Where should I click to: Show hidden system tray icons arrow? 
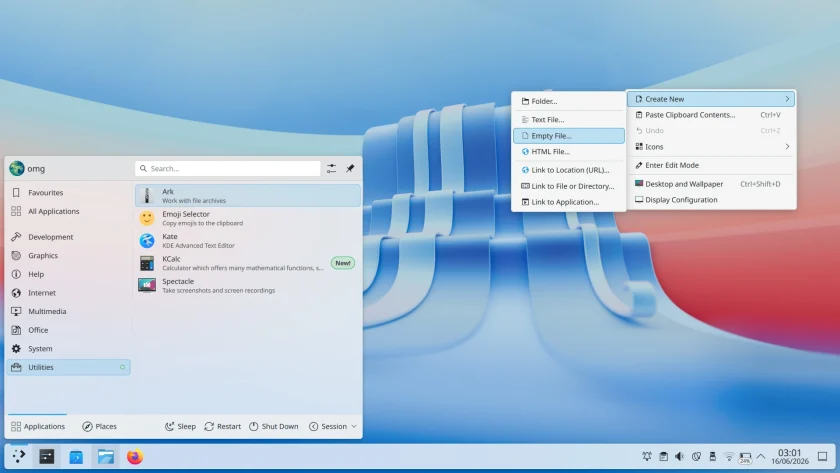point(761,456)
